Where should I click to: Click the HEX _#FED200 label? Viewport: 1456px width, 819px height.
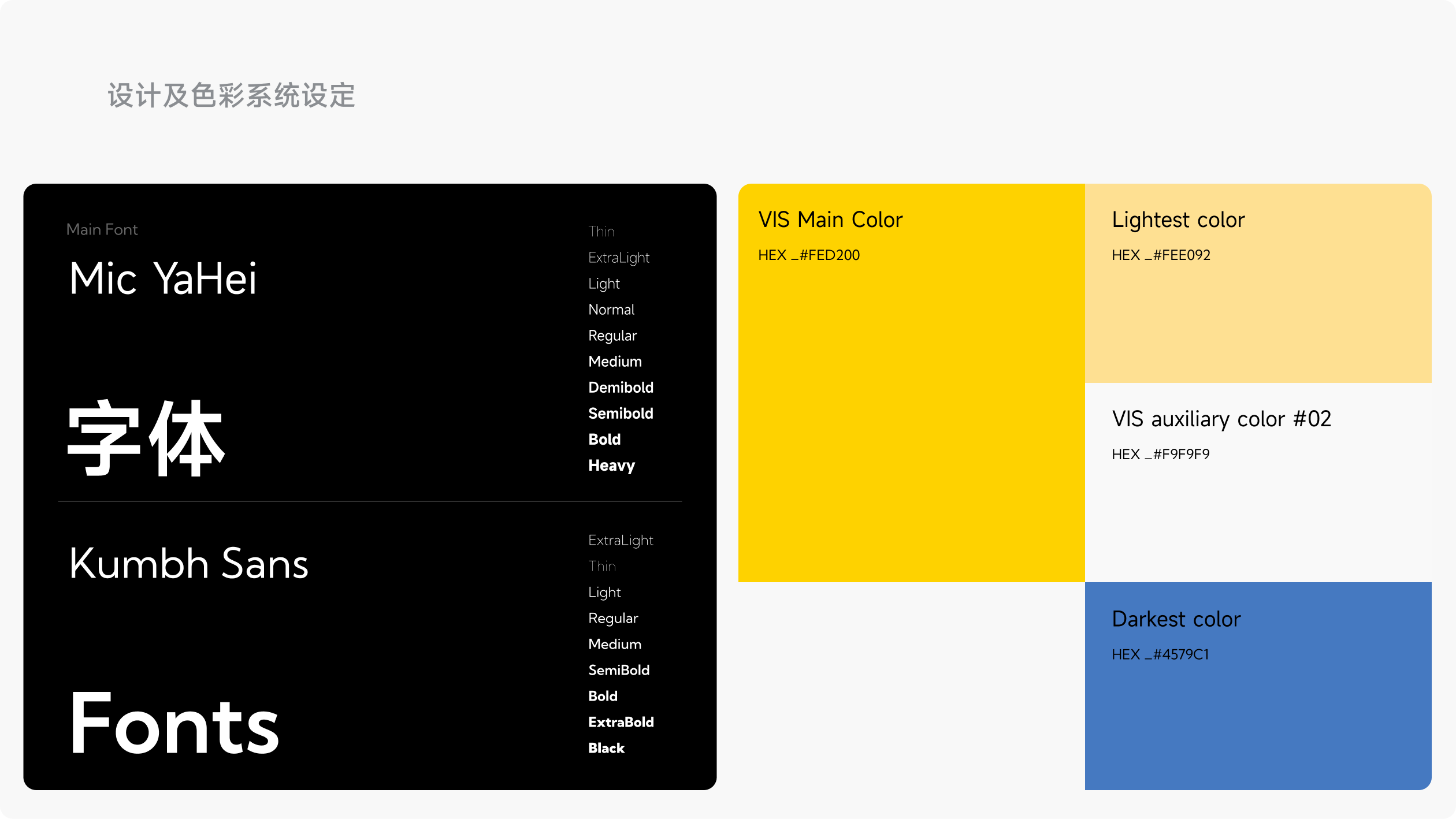tap(808, 255)
